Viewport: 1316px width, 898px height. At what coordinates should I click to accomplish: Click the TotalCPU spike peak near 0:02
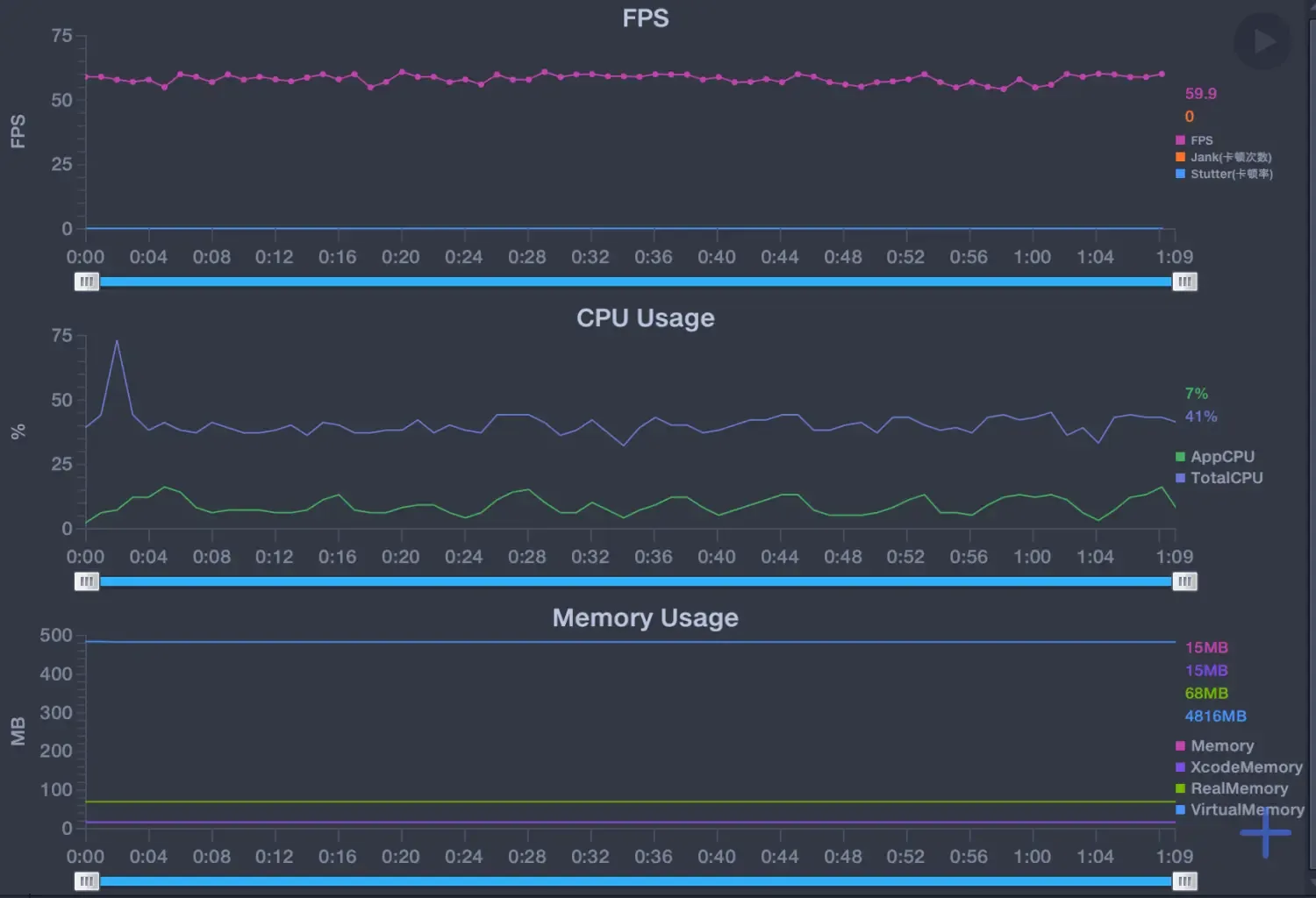[x=117, y=341]
